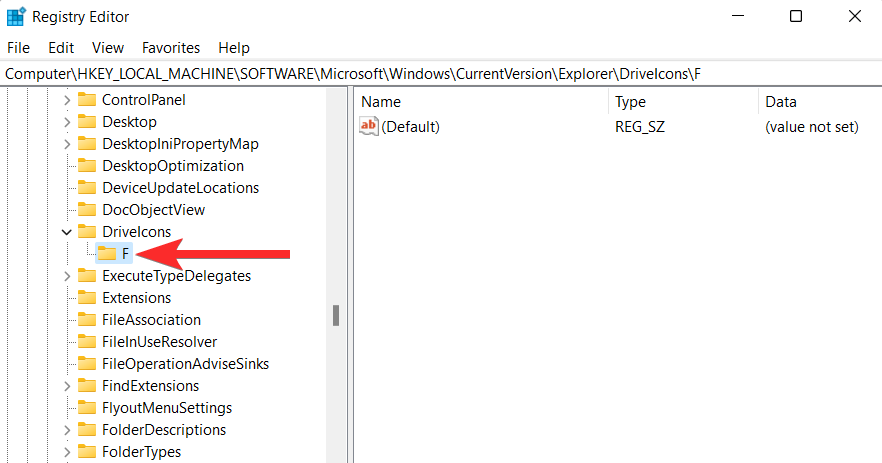Expand the ExecuteTypeDelegates key
The image size is (882, 463).
[x=67, y=276]
